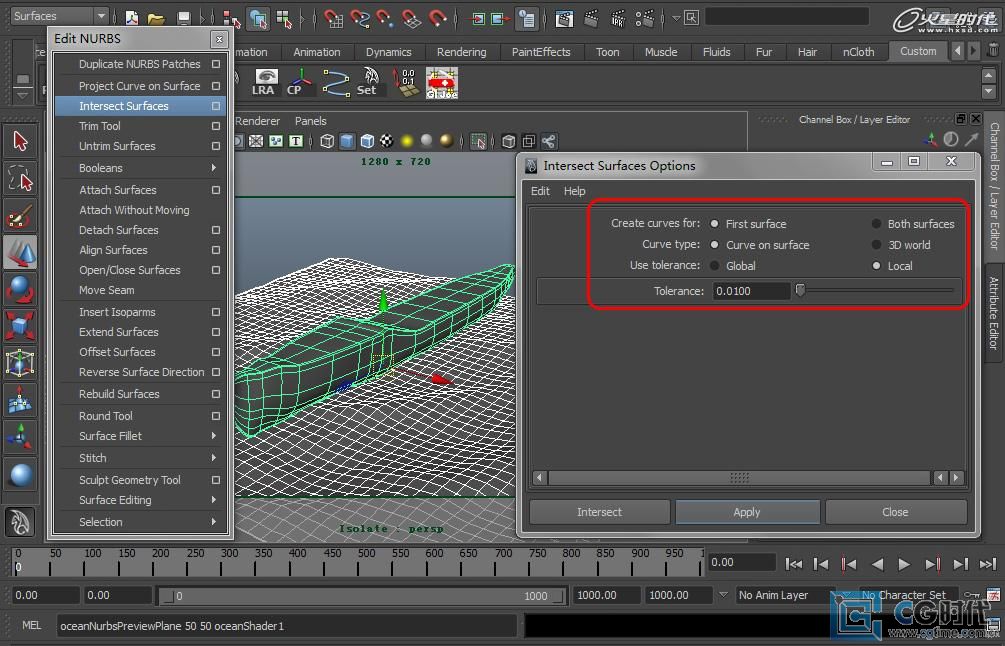Screen dimensions: 1005x646
Task: Click the save scene disk icon
Action: tap(183, 19)
